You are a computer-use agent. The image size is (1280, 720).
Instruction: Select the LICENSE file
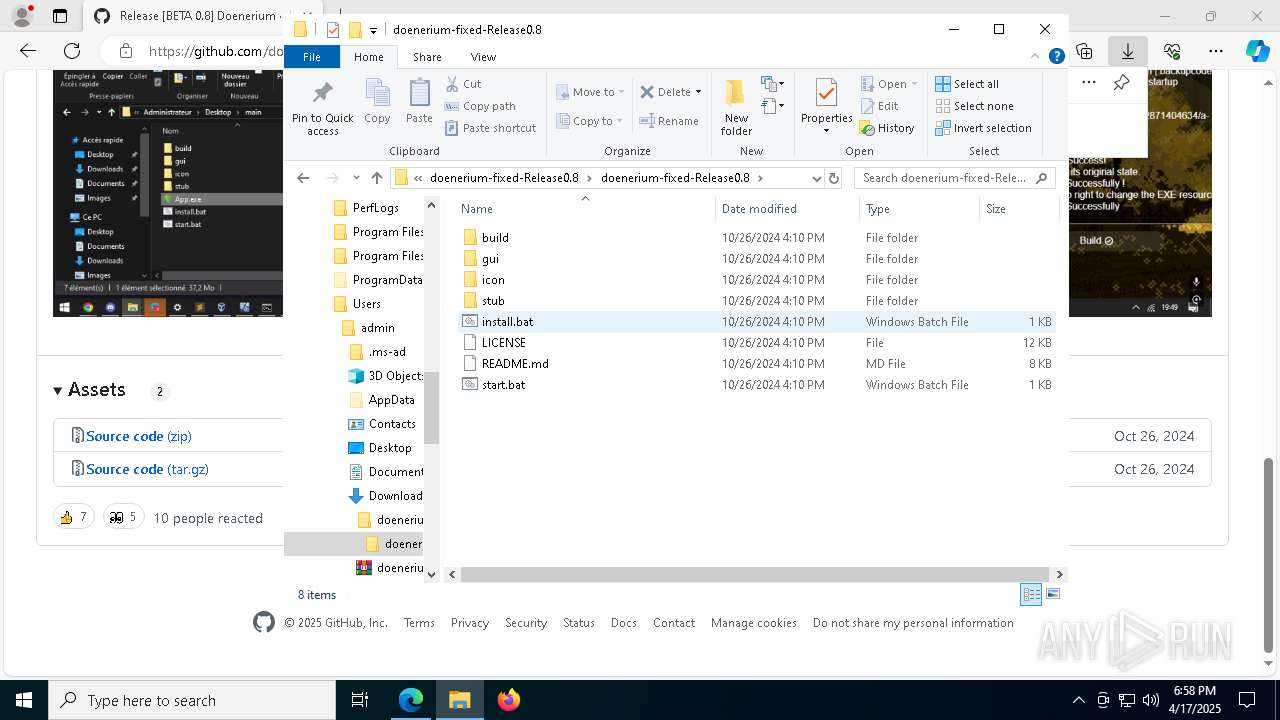[756, 343]
